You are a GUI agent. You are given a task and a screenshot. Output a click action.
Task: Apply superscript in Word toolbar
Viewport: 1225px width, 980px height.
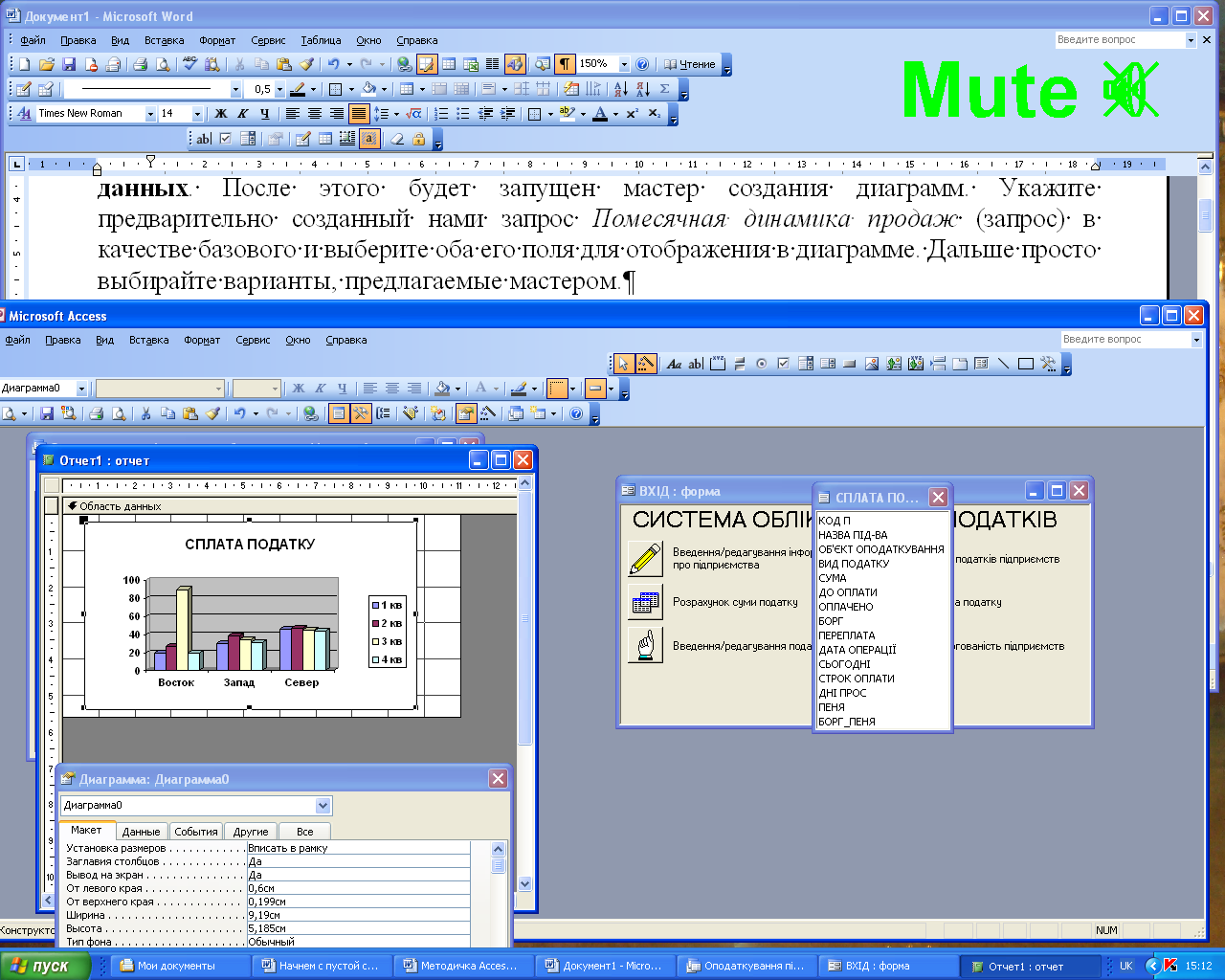click(x=633, y=113)
